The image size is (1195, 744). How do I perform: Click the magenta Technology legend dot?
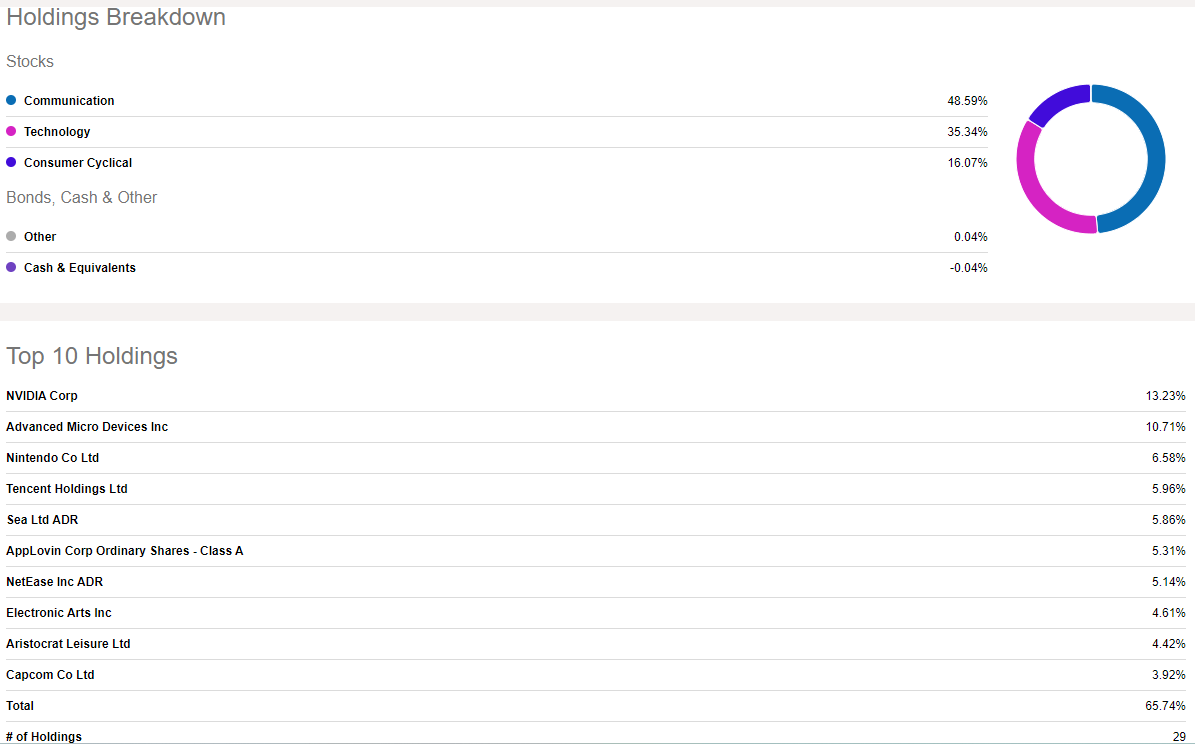pos(11,132)
